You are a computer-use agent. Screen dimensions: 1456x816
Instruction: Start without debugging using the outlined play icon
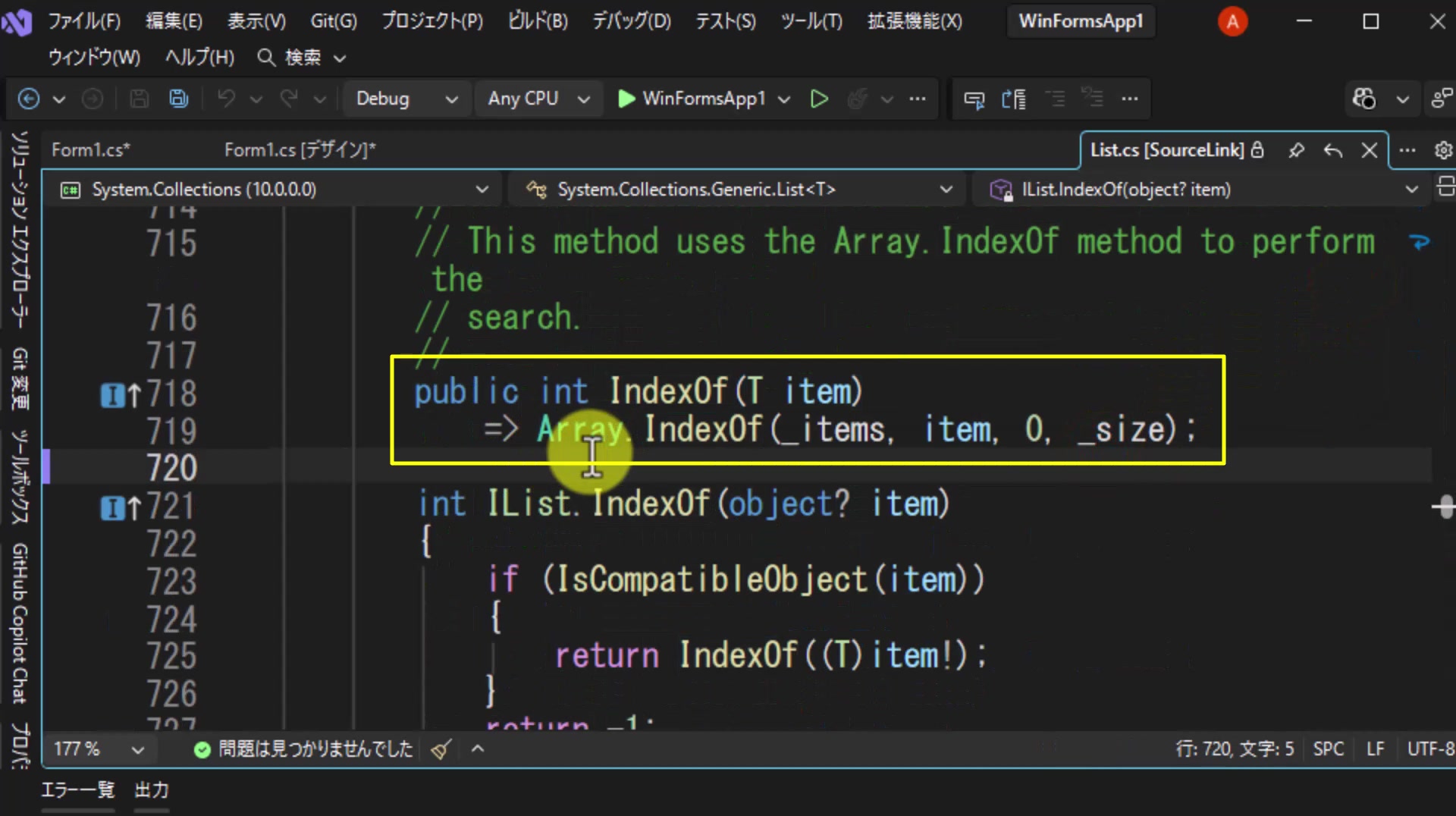click(x=819, y=99)
